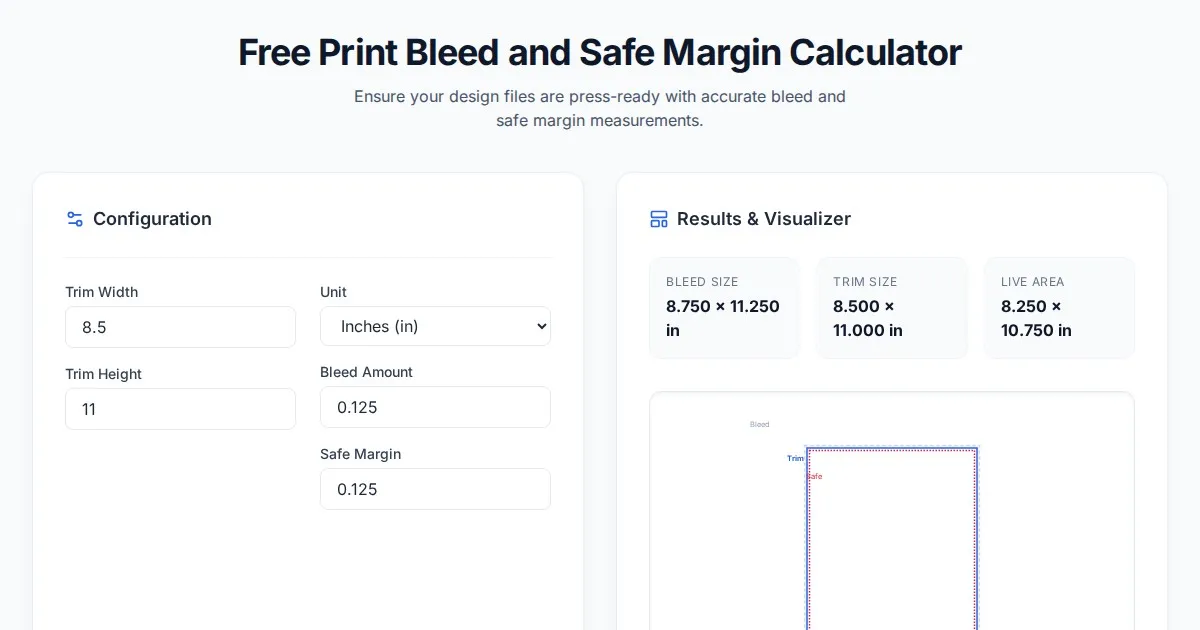Open the Unit dropdown showing Inches (in)
The width and height of the screenshot is (1200, 630).
(435, 326)
